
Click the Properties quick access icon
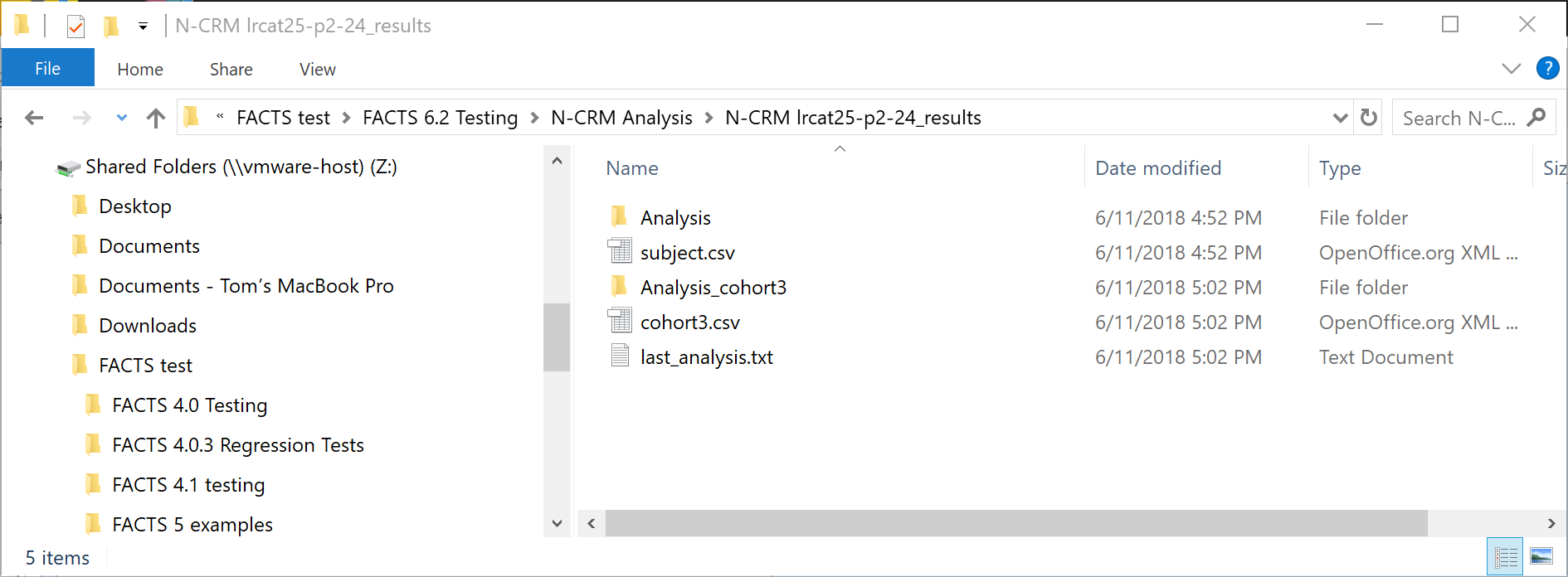click(75, 27)
